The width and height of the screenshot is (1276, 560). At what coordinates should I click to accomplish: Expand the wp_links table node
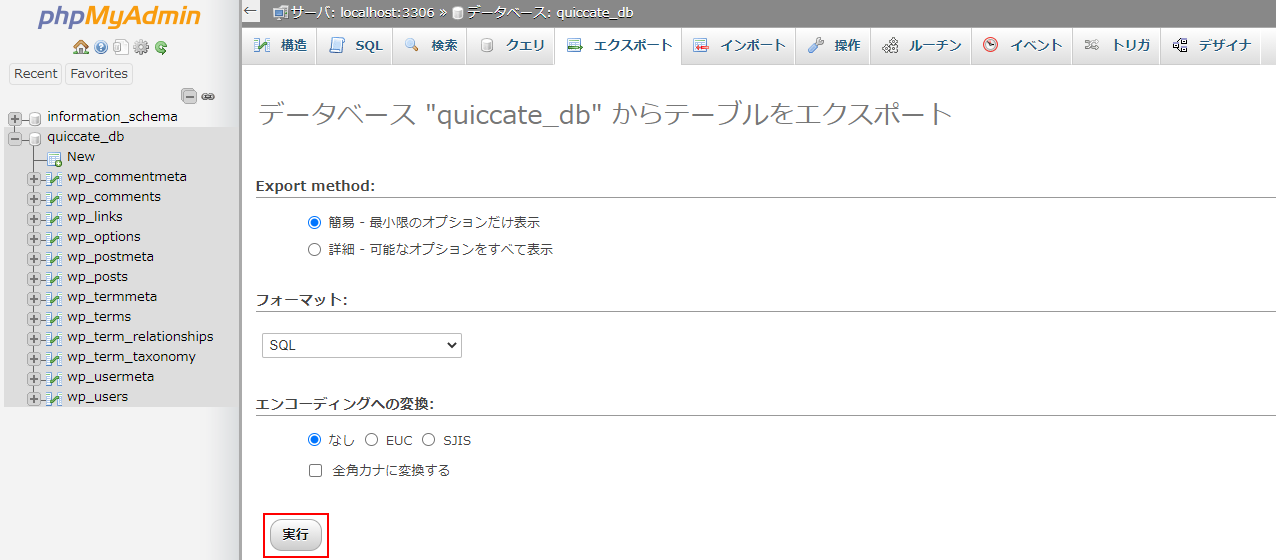[x=34, y=218]
